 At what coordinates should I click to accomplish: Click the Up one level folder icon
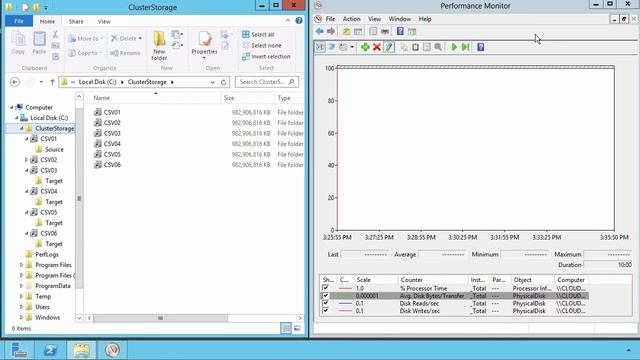click(346, 31)
